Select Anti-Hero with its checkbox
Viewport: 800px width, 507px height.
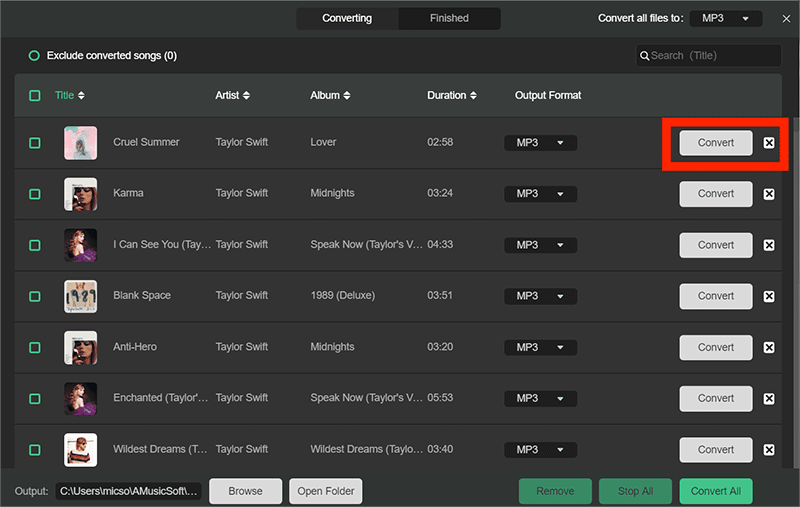pos(35,347)
